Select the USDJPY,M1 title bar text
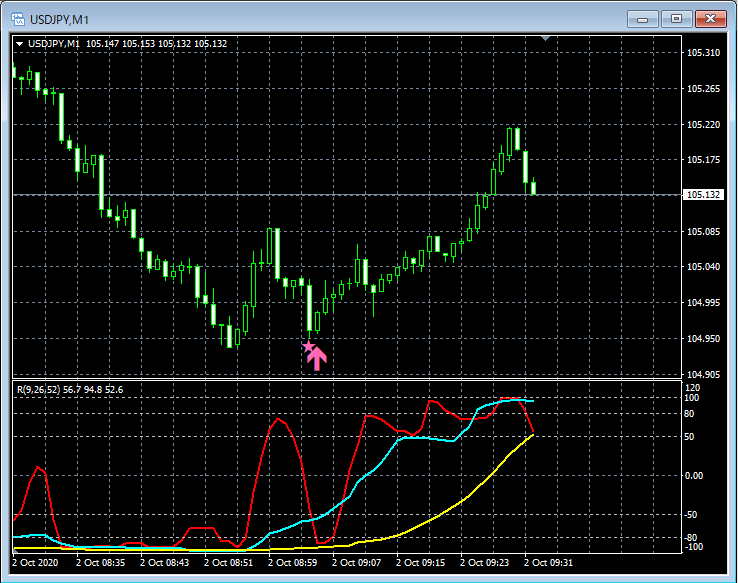This screenshot has width=738, height=583. click(x=59, y=20)
